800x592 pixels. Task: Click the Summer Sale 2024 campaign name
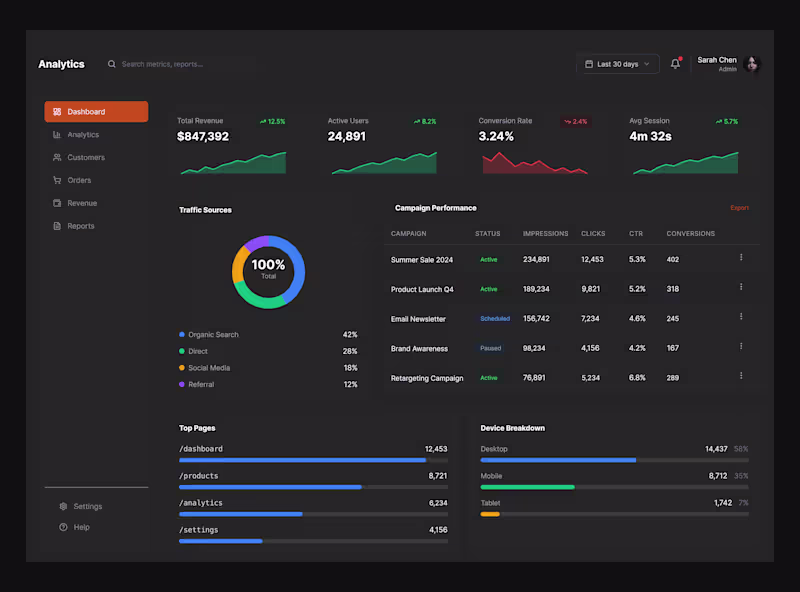coord(421,260)
